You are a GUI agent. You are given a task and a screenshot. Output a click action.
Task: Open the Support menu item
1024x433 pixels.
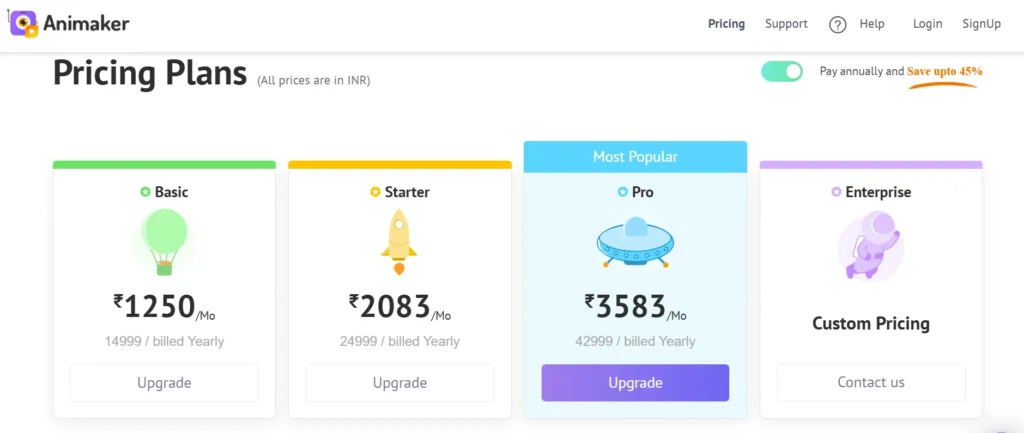tap(786, 24)
